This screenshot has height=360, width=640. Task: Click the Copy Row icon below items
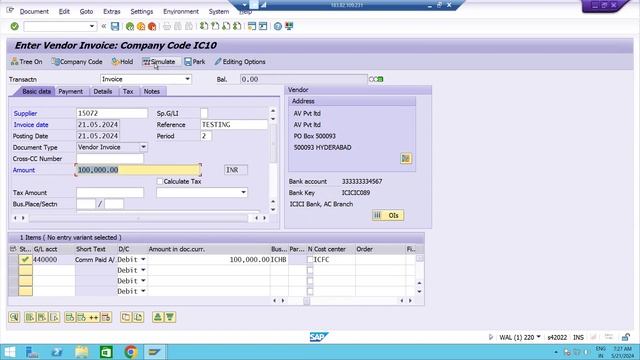[126, 317]
